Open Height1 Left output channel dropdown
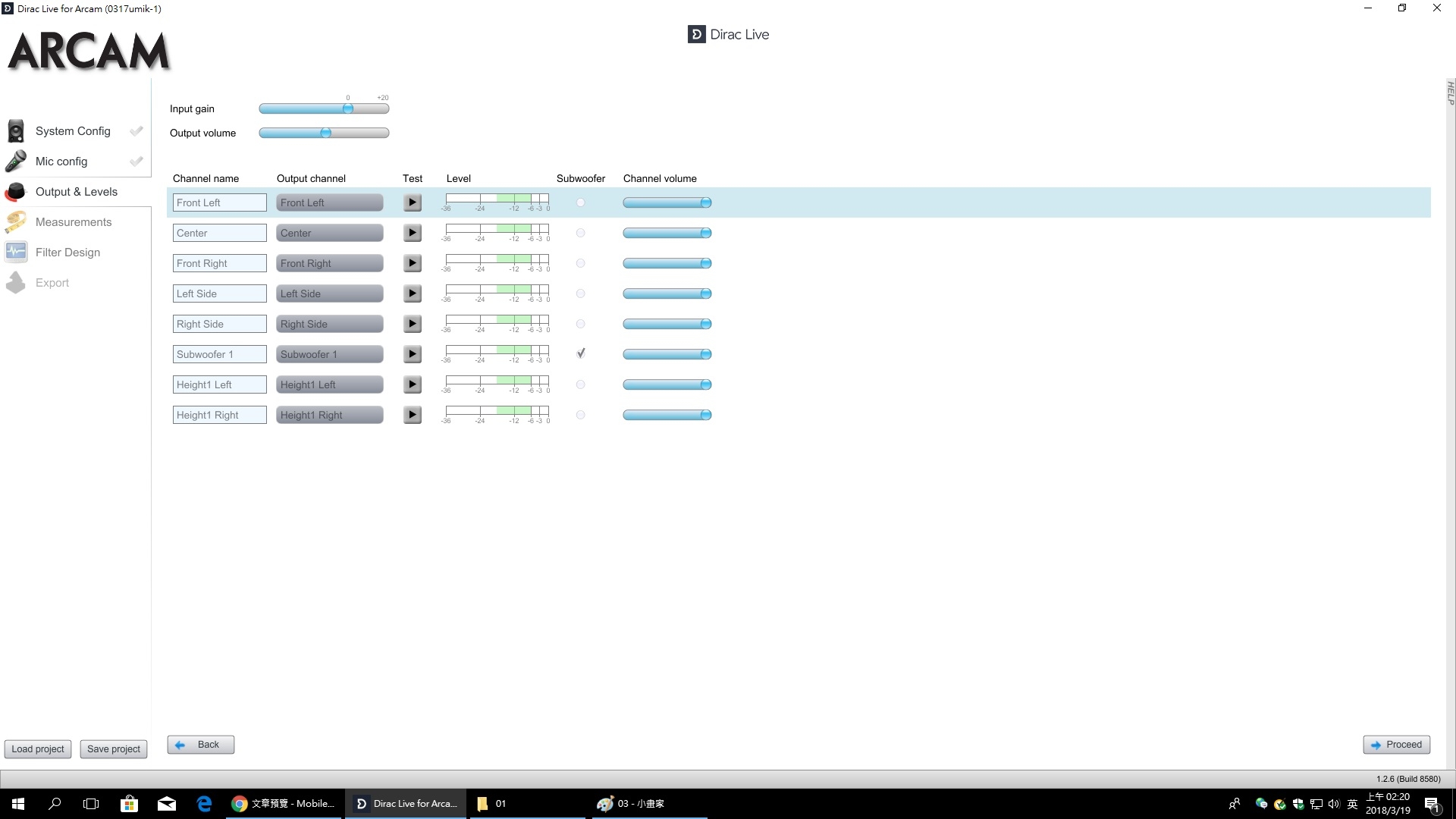The width and height of the screenshot is (1456, 819). pos(329,384)
